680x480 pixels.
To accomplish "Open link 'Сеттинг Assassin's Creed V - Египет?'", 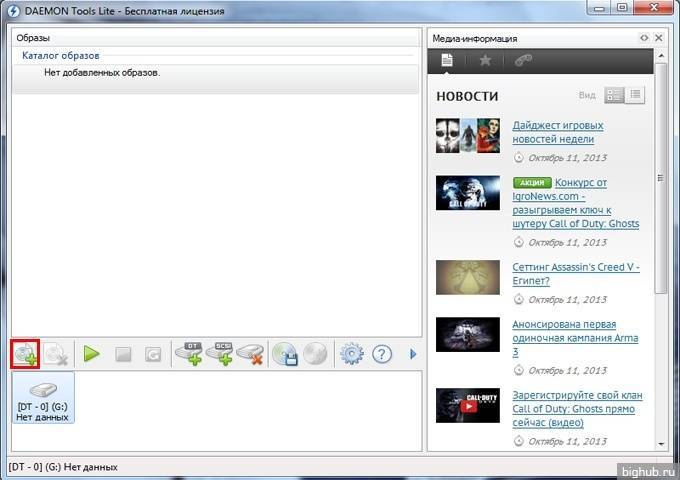I will [576, 274].
